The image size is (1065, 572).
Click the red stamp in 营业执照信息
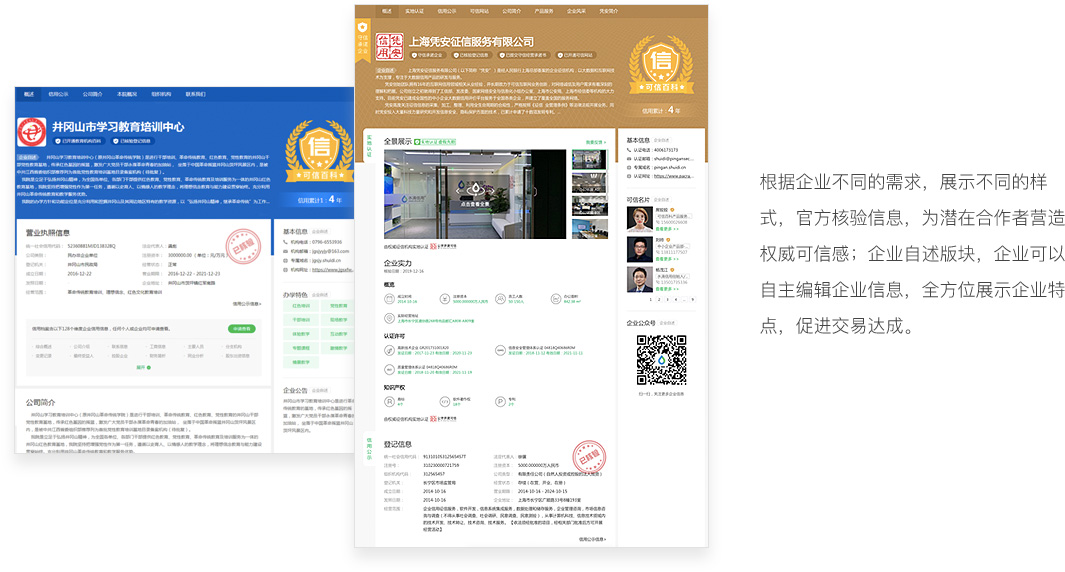pos(241,246)
